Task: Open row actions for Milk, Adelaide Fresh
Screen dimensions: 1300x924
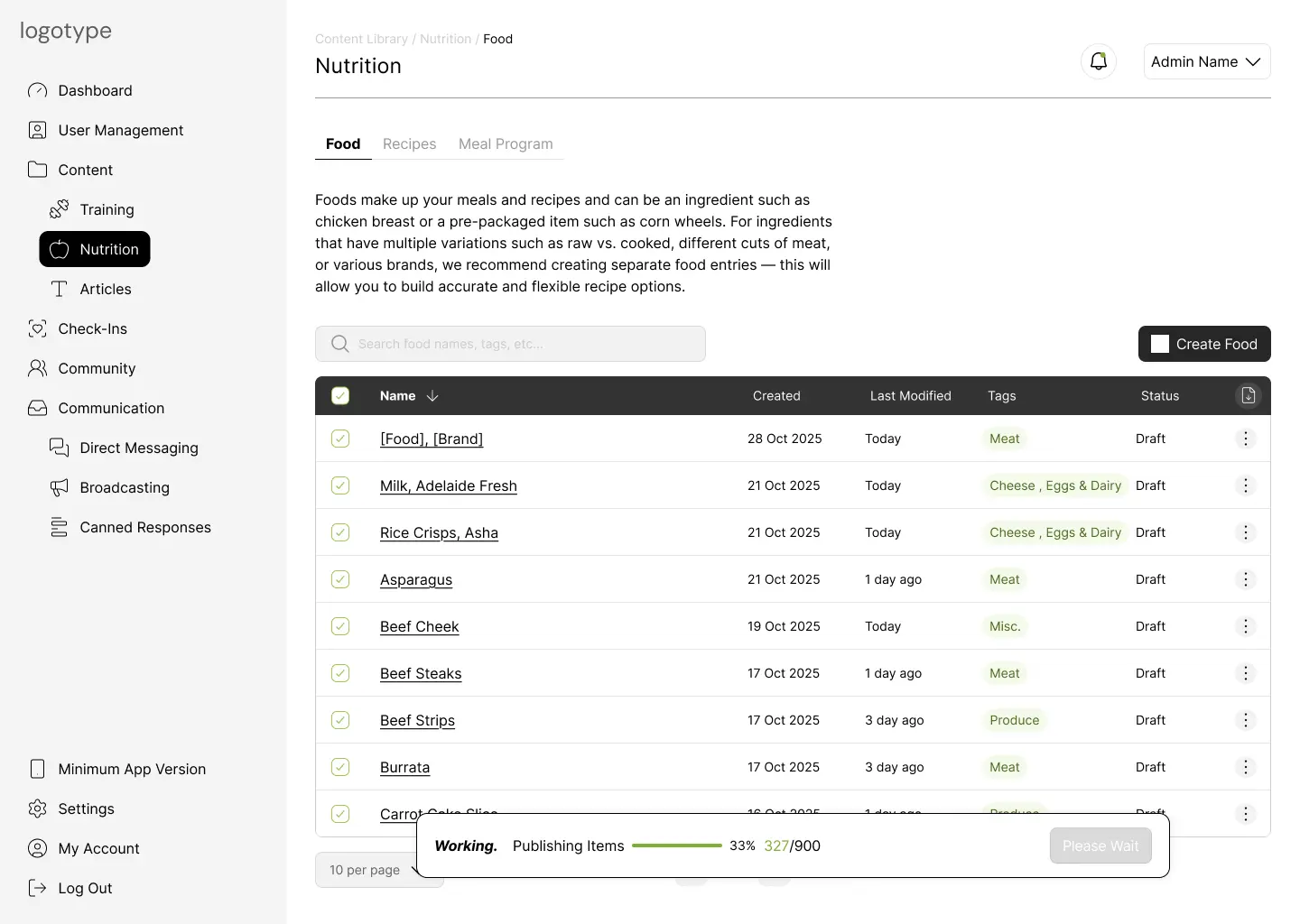Action: (1246, 485)
